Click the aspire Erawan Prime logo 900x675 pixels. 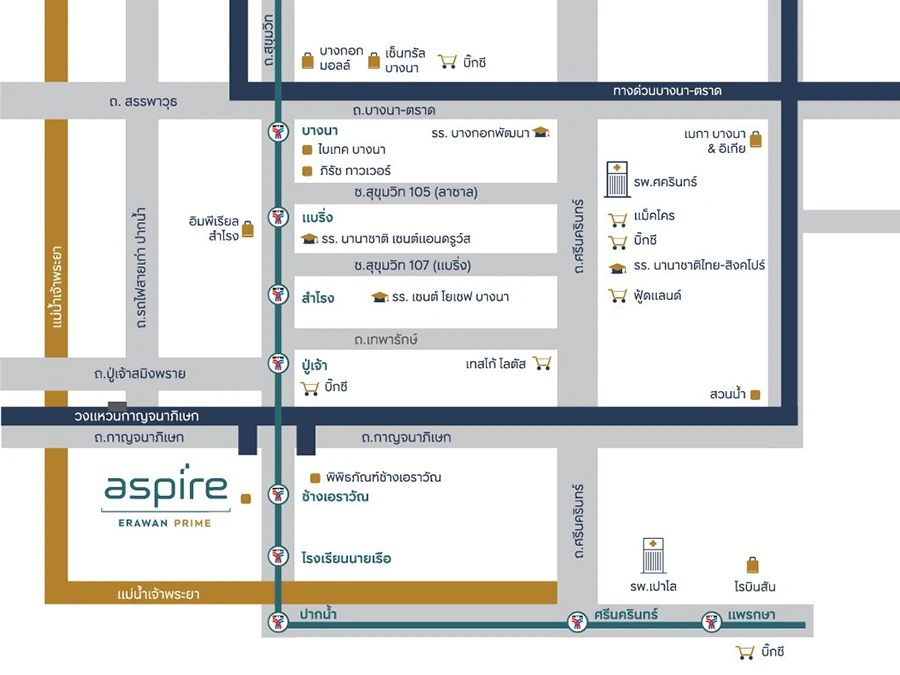click(166, 496)
